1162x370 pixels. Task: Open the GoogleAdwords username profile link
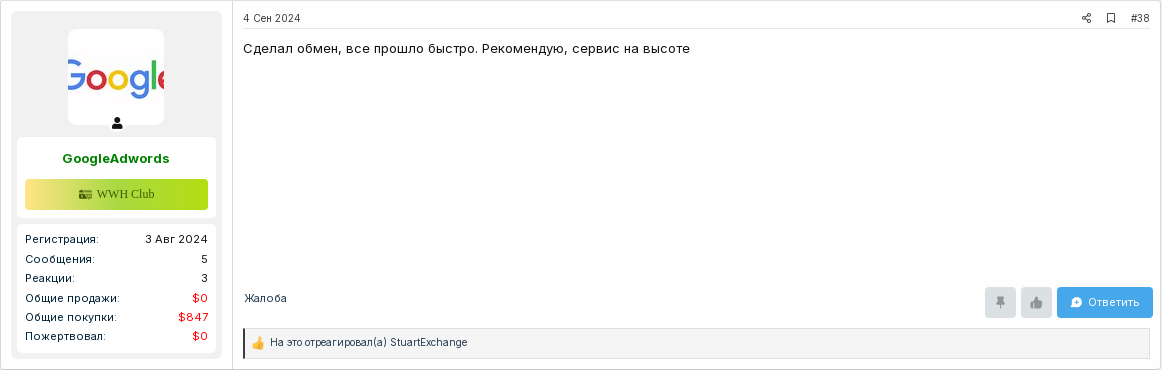pos(116,159)
